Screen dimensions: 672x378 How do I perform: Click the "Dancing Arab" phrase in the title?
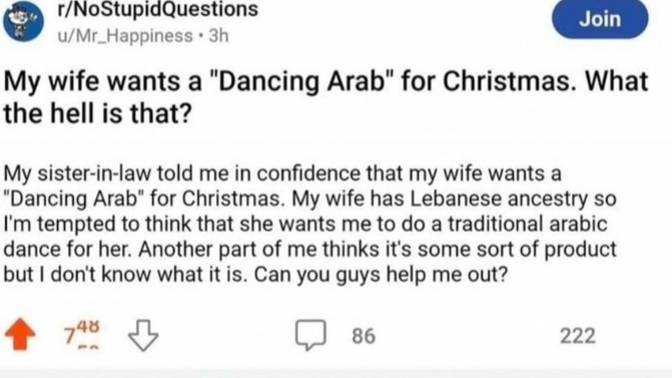[x=302, y=81]
